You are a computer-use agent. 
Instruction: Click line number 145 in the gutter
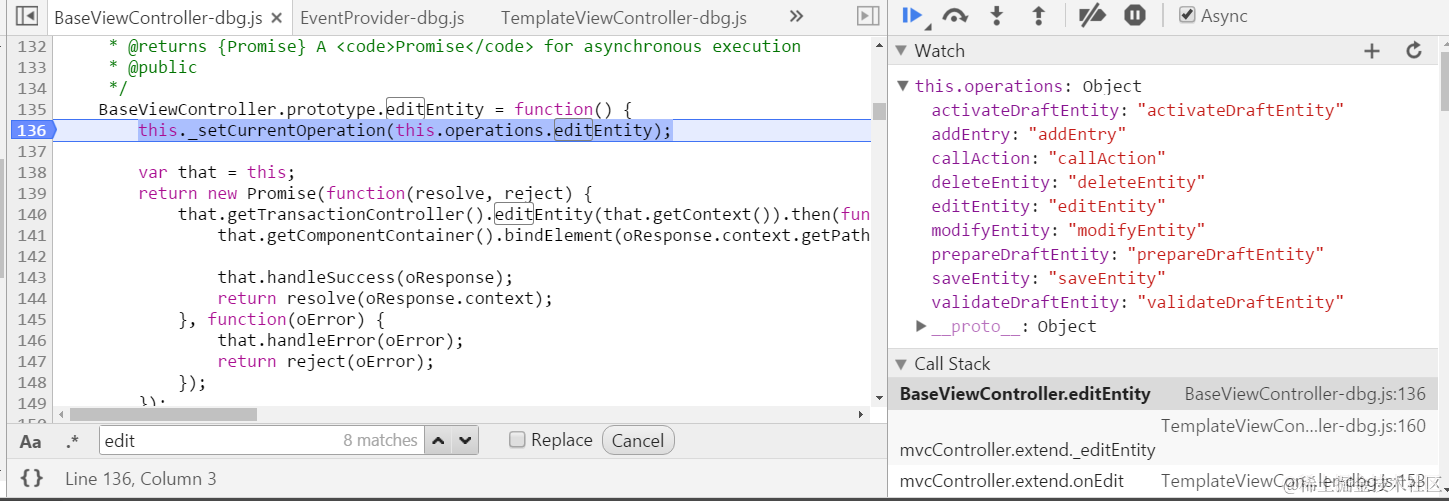coord(32,319)
